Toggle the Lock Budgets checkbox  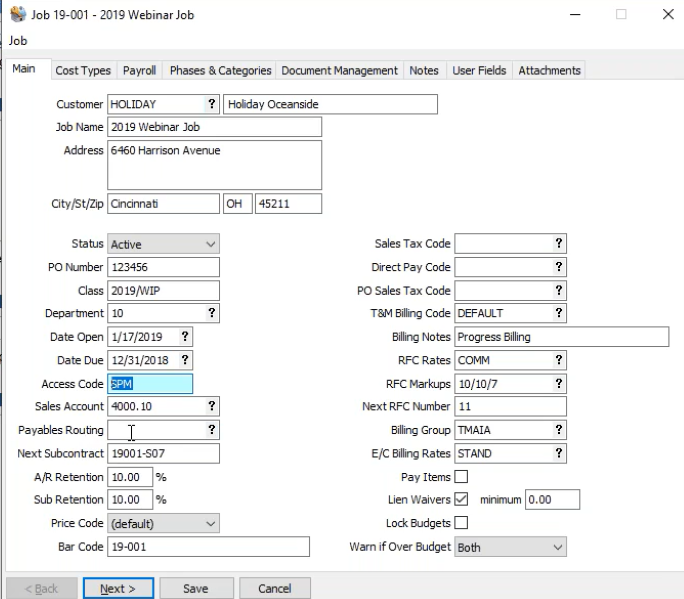click(461, 523)
